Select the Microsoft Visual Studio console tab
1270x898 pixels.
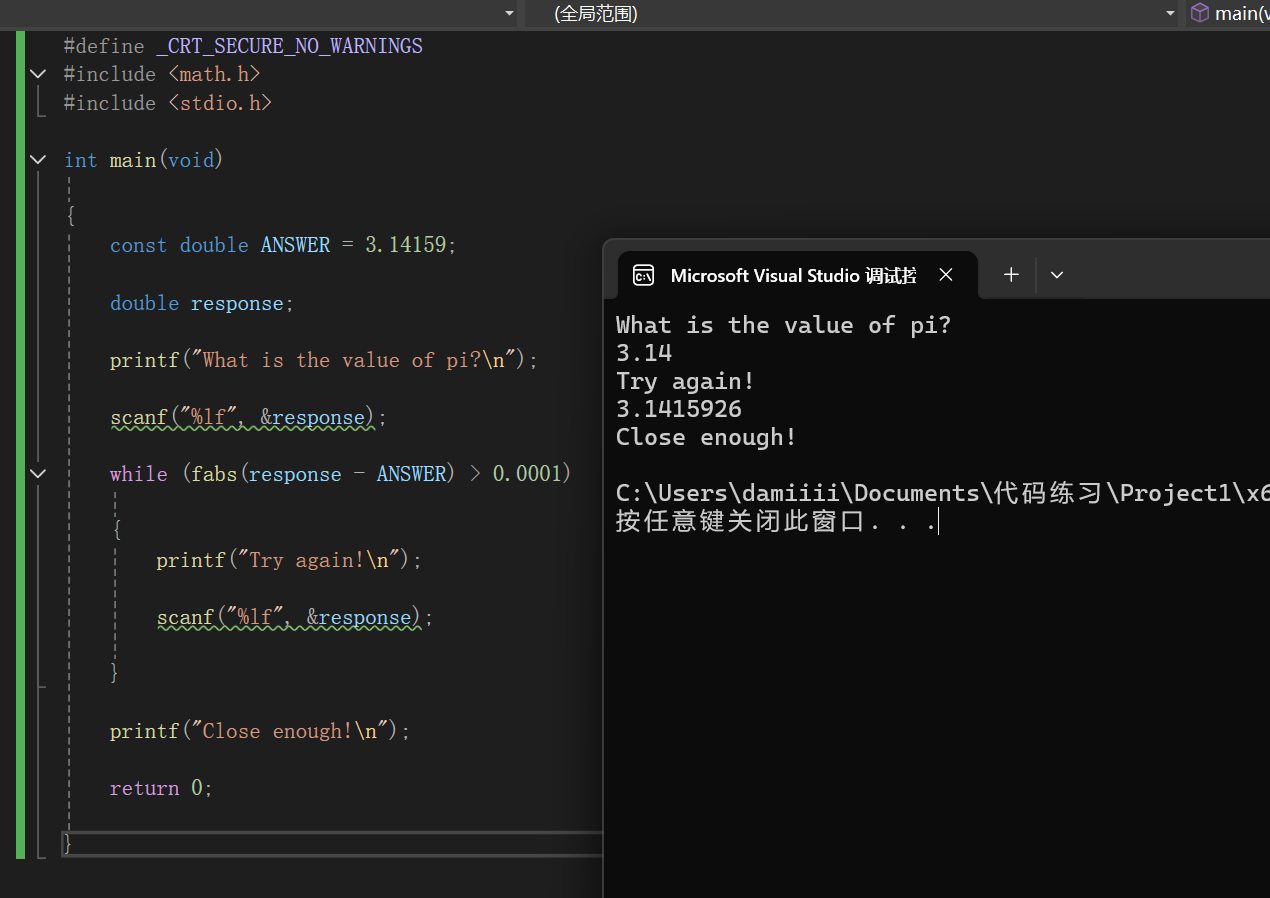tap(792, 275)
